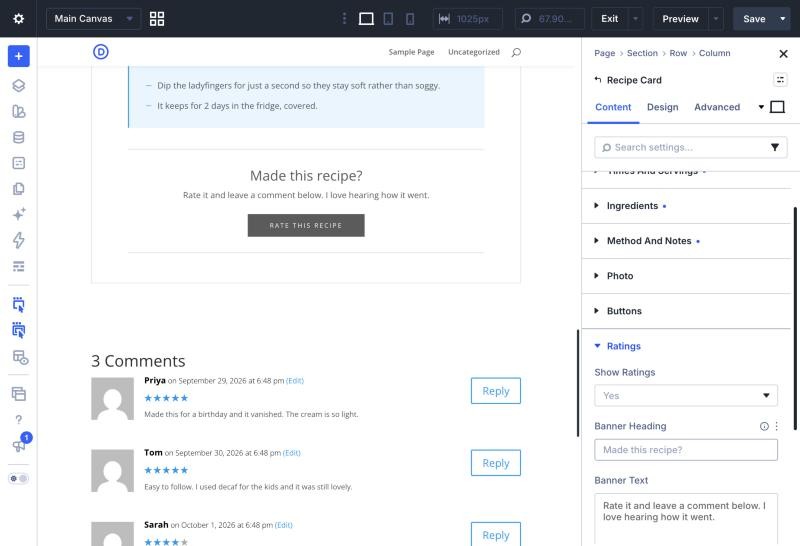800x546 pixels.
Task: Open the Layers panel icon in sidebar
Action: tap(18, 85)
